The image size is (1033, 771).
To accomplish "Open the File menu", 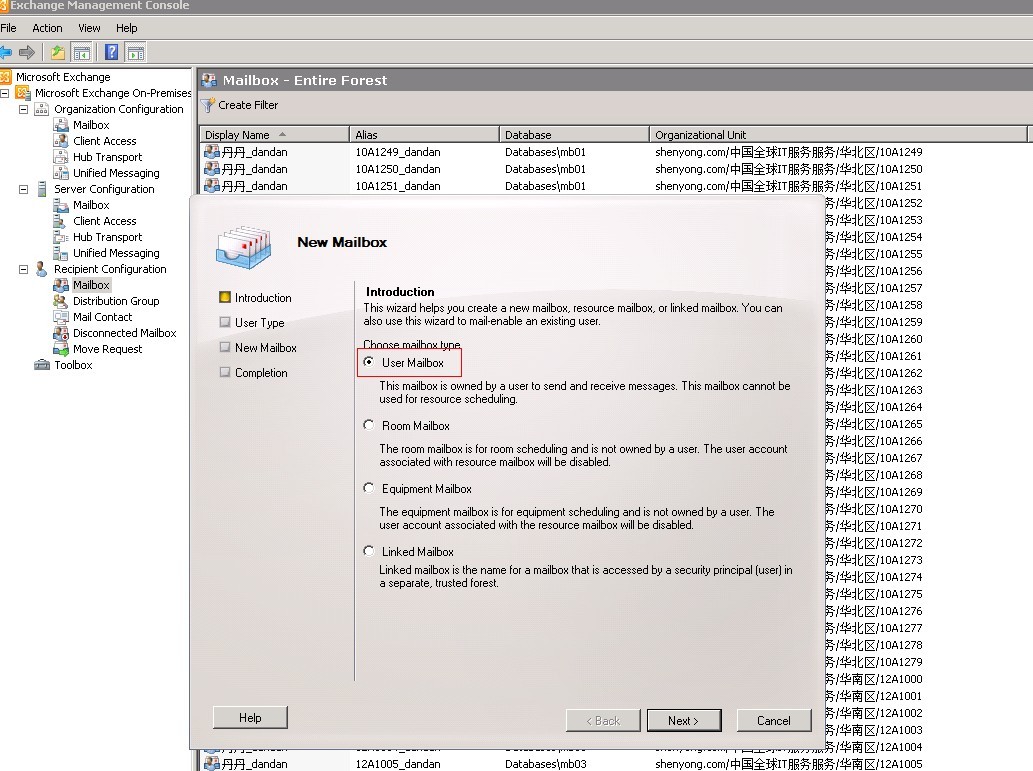I will tap(9, 28).
